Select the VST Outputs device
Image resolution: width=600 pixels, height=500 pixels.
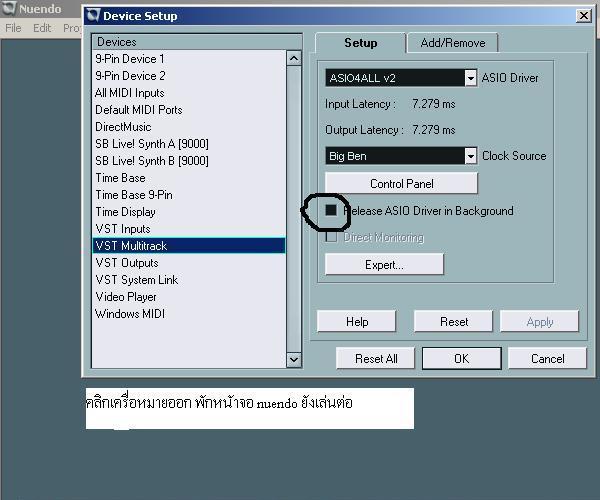pos(189,263)
